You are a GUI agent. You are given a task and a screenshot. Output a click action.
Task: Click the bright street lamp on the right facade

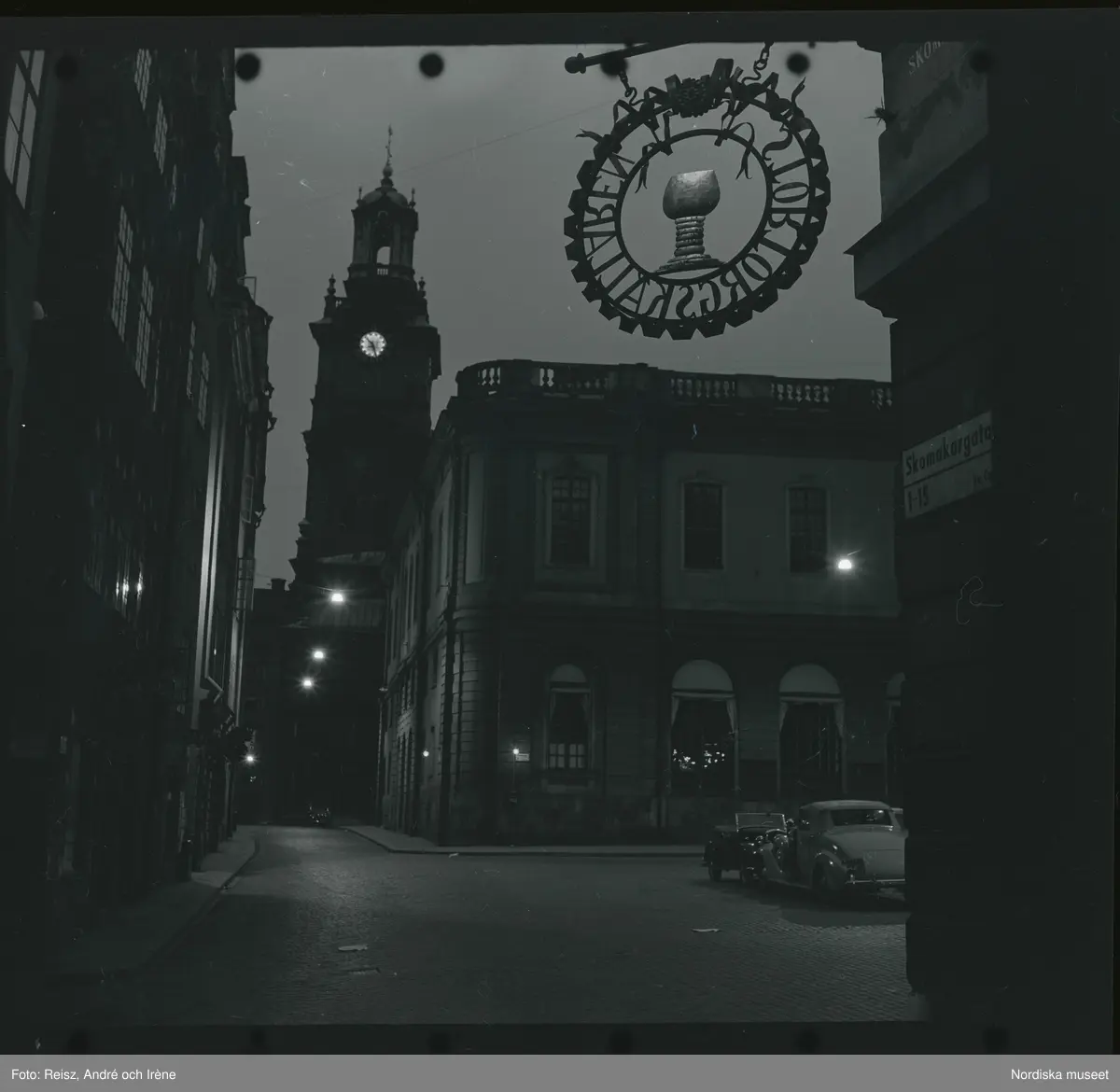tap(845, 563)
